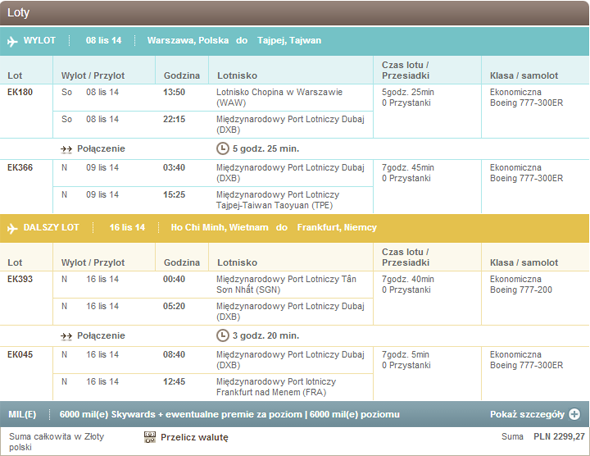Click the 08 lis 14 date in the WYLOT header
Screen dimensions: 590x456
103,41
